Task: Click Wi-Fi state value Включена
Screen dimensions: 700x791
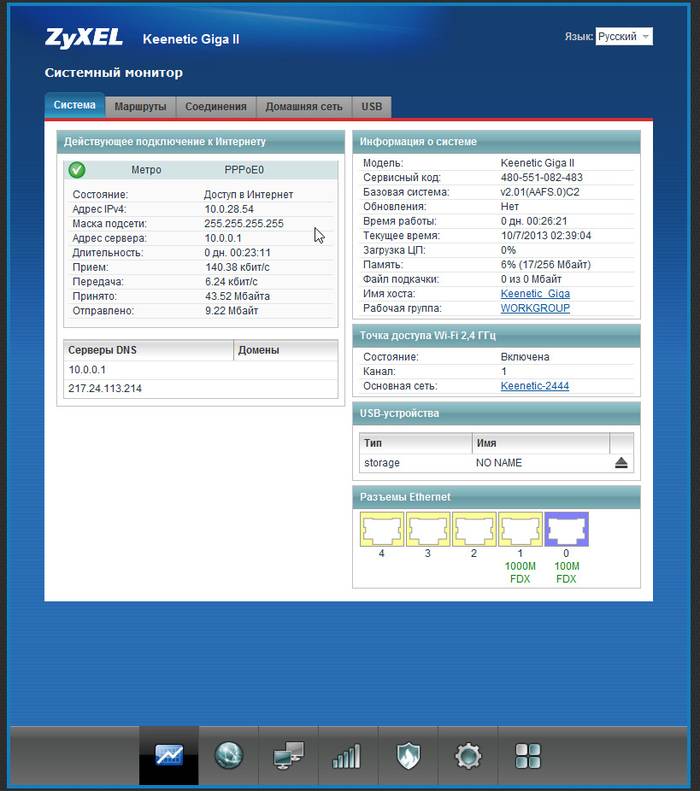Action: tap(525, 357)
